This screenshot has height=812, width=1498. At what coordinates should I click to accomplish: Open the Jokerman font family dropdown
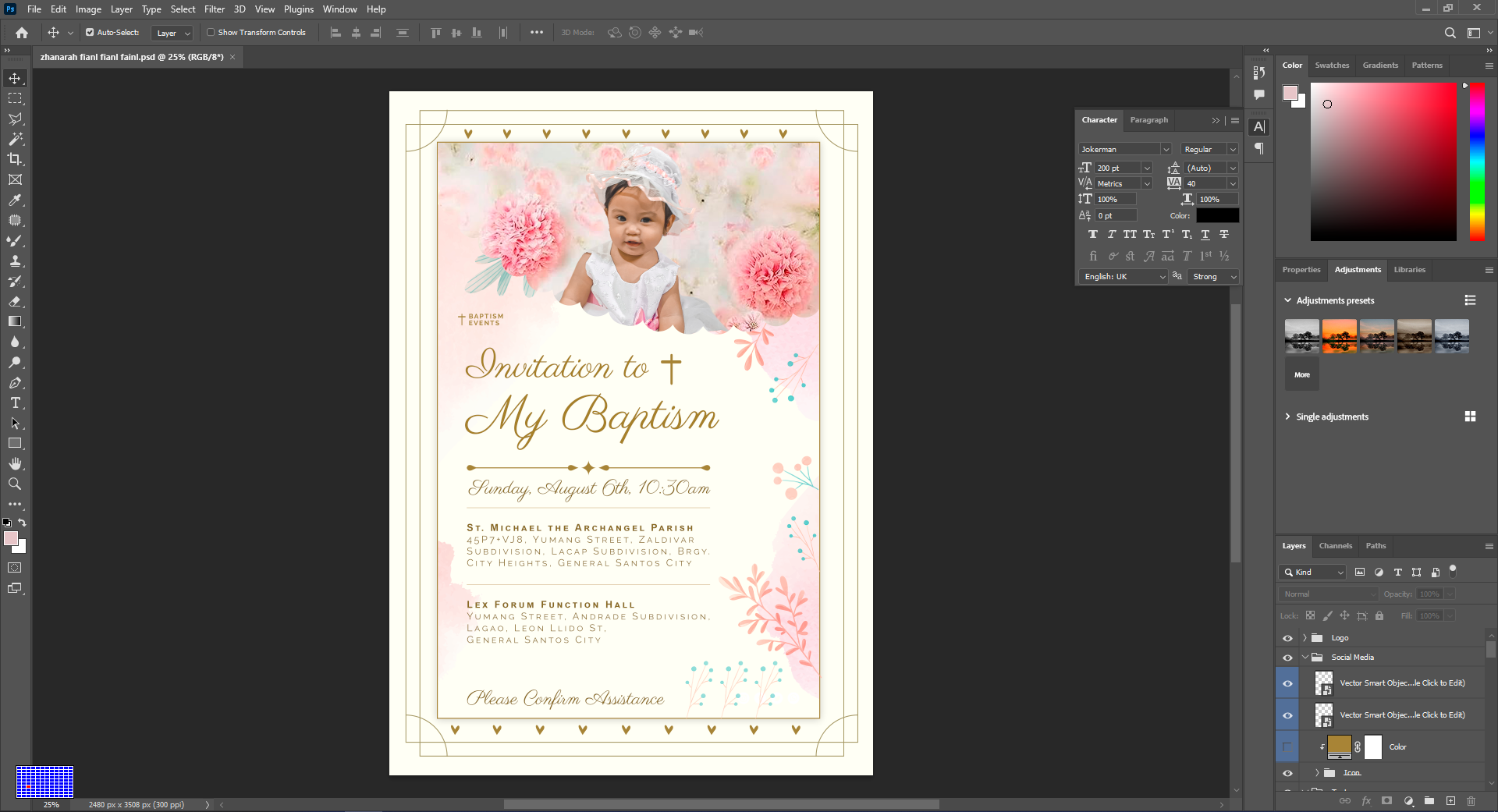[1166, 149]
